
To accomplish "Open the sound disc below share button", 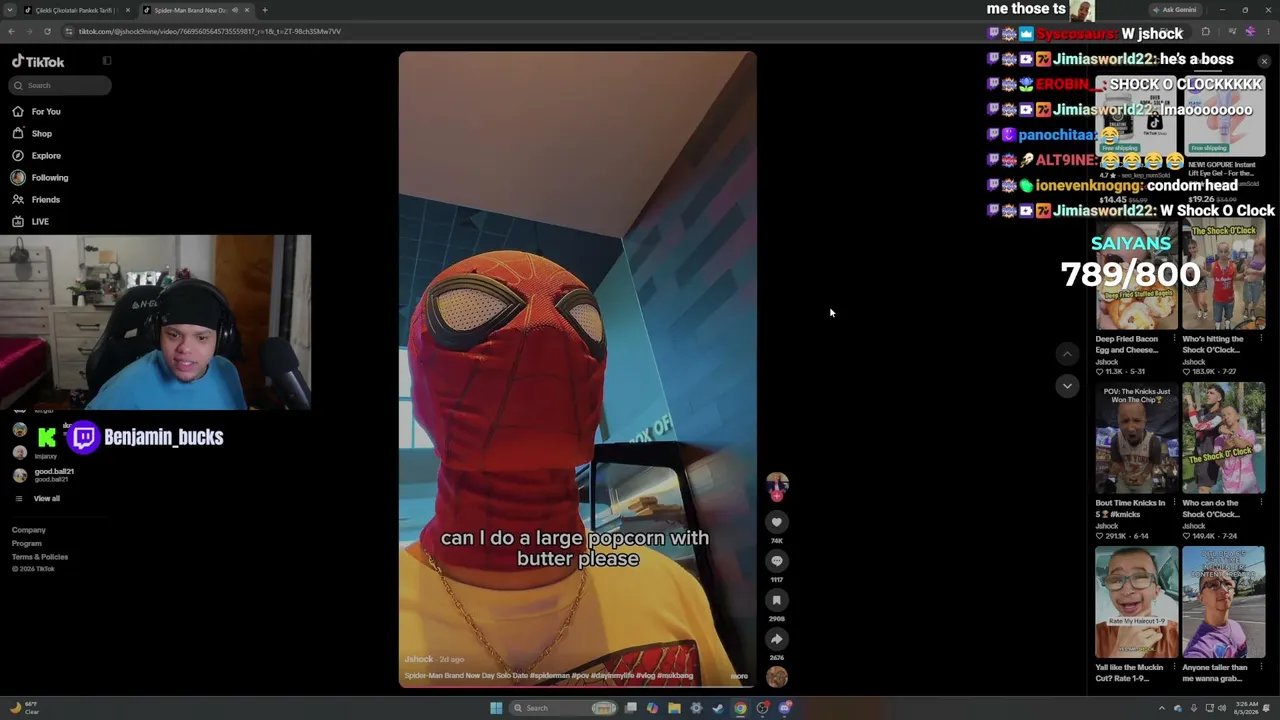I will coord(777,676).
